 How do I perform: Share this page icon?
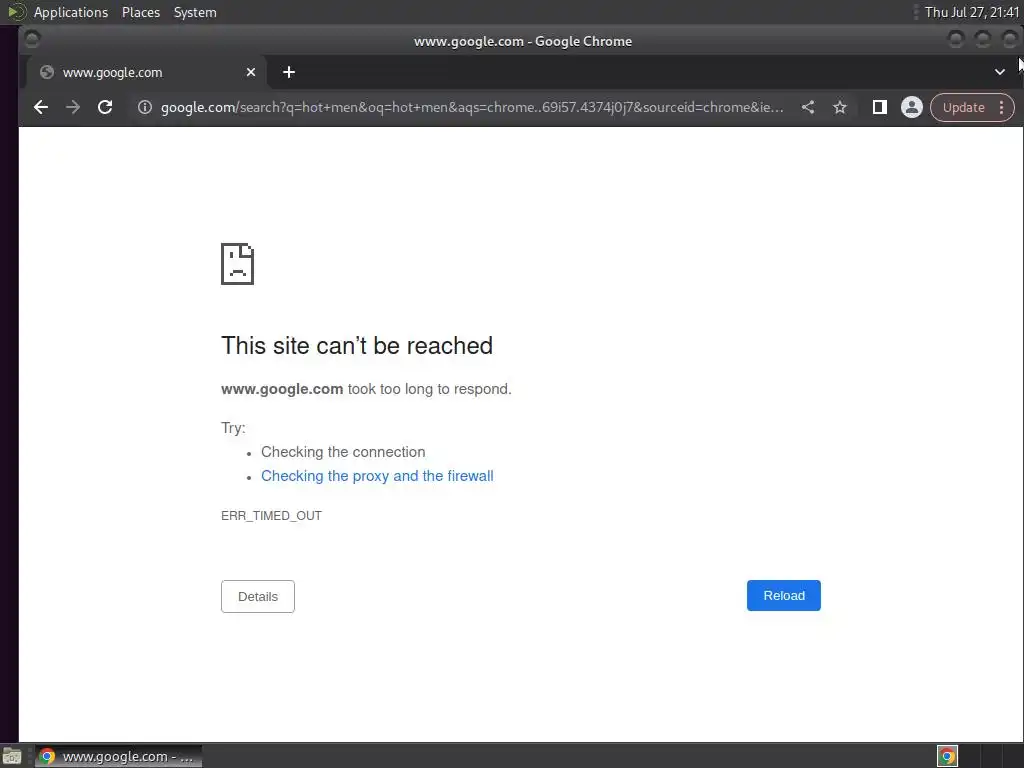pos(808,107)
